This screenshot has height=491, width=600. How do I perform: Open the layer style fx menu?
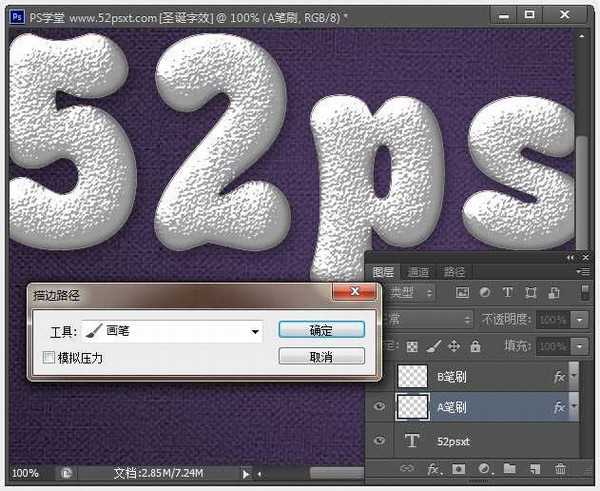point(434,468)
